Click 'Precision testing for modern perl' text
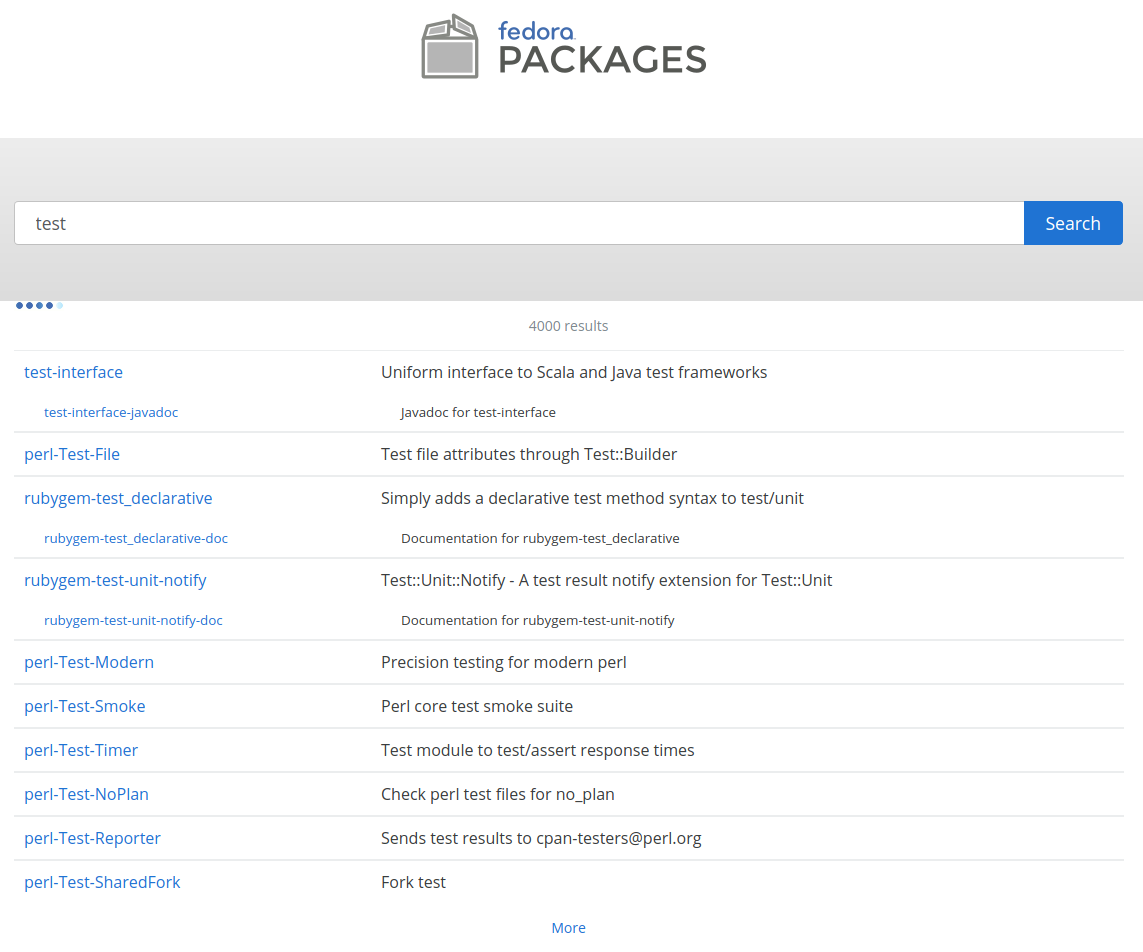1143x952 pixels. [504, 663]
